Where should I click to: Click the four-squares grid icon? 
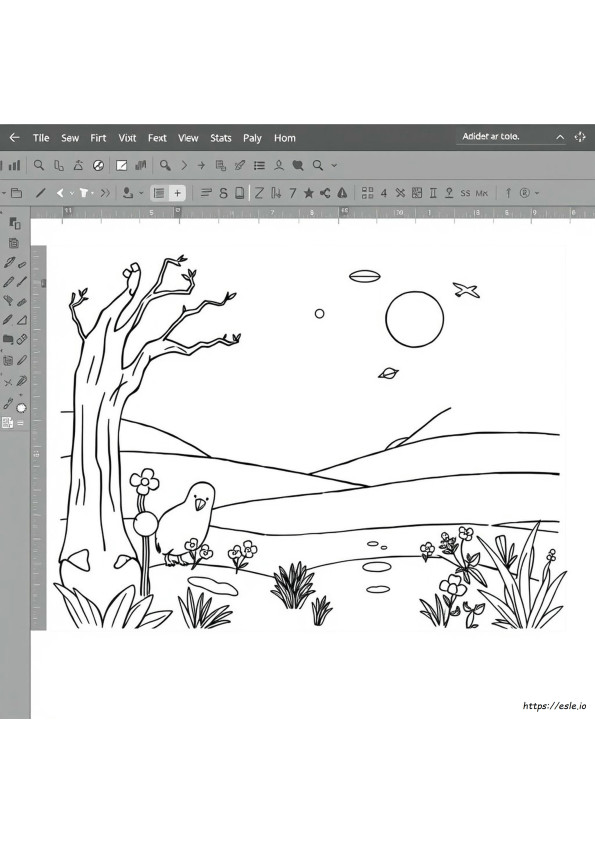point(367,193)
